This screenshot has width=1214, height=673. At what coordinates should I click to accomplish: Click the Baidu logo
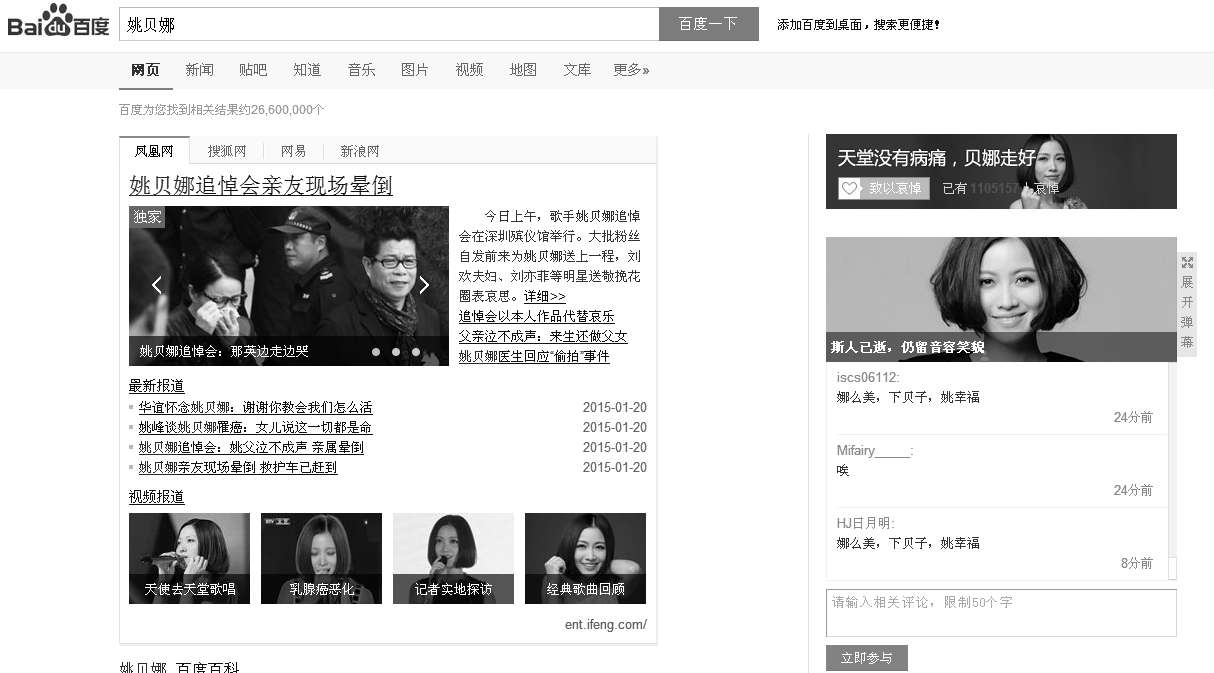coord(58,22)
